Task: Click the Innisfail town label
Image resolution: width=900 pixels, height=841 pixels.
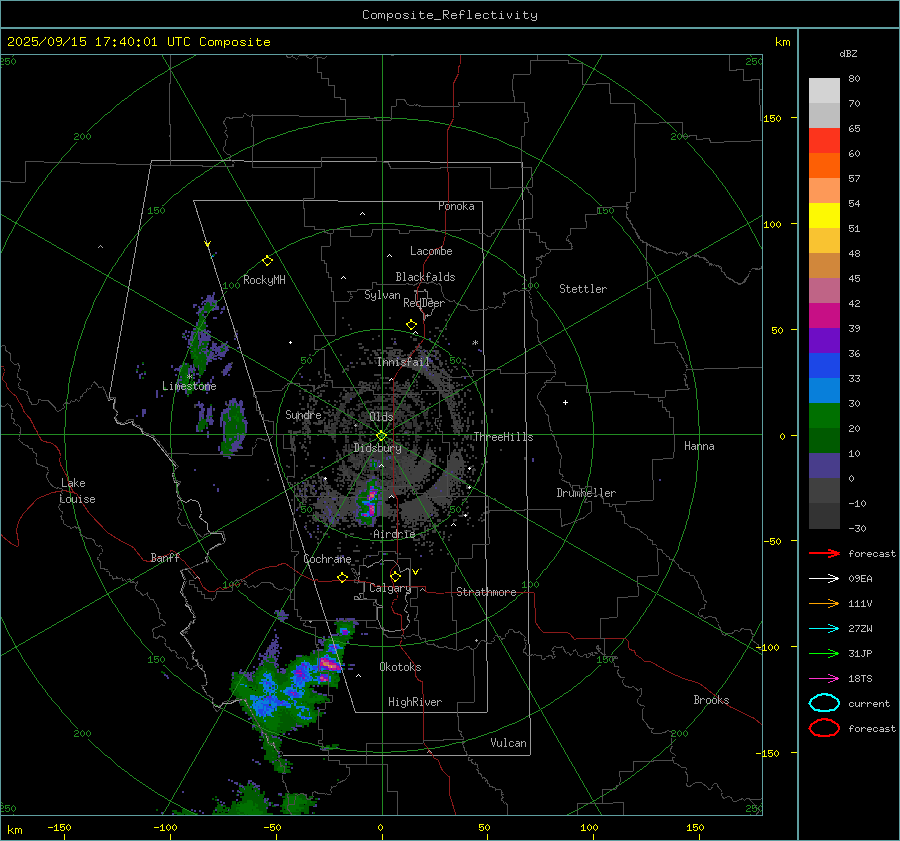Action: pos(404,362)
